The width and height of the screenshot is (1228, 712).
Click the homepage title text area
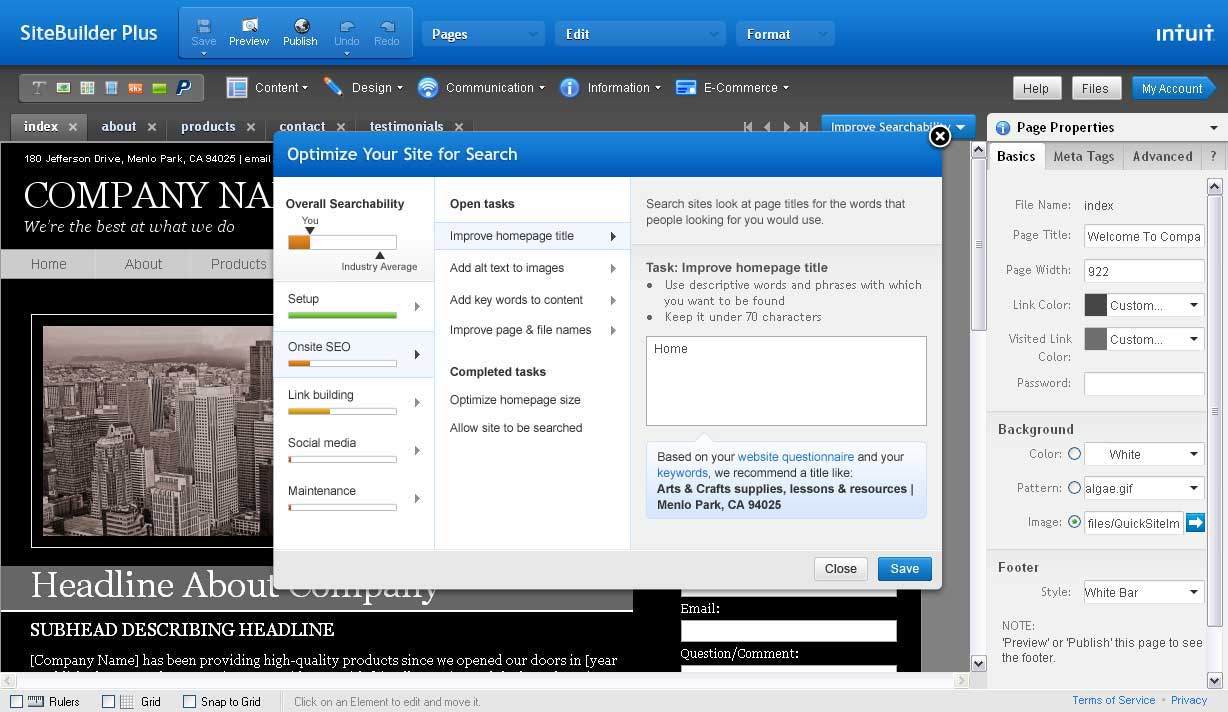786,381
